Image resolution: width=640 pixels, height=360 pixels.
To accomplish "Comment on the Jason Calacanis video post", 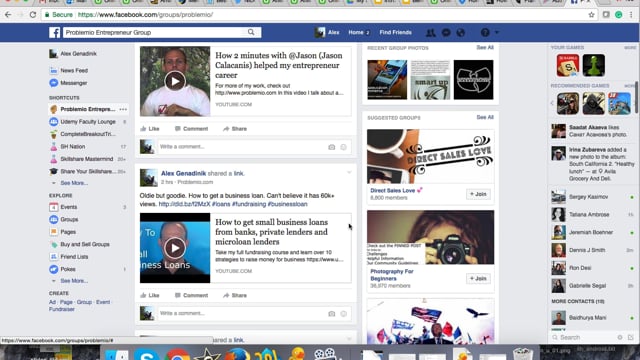I will 191,129.
